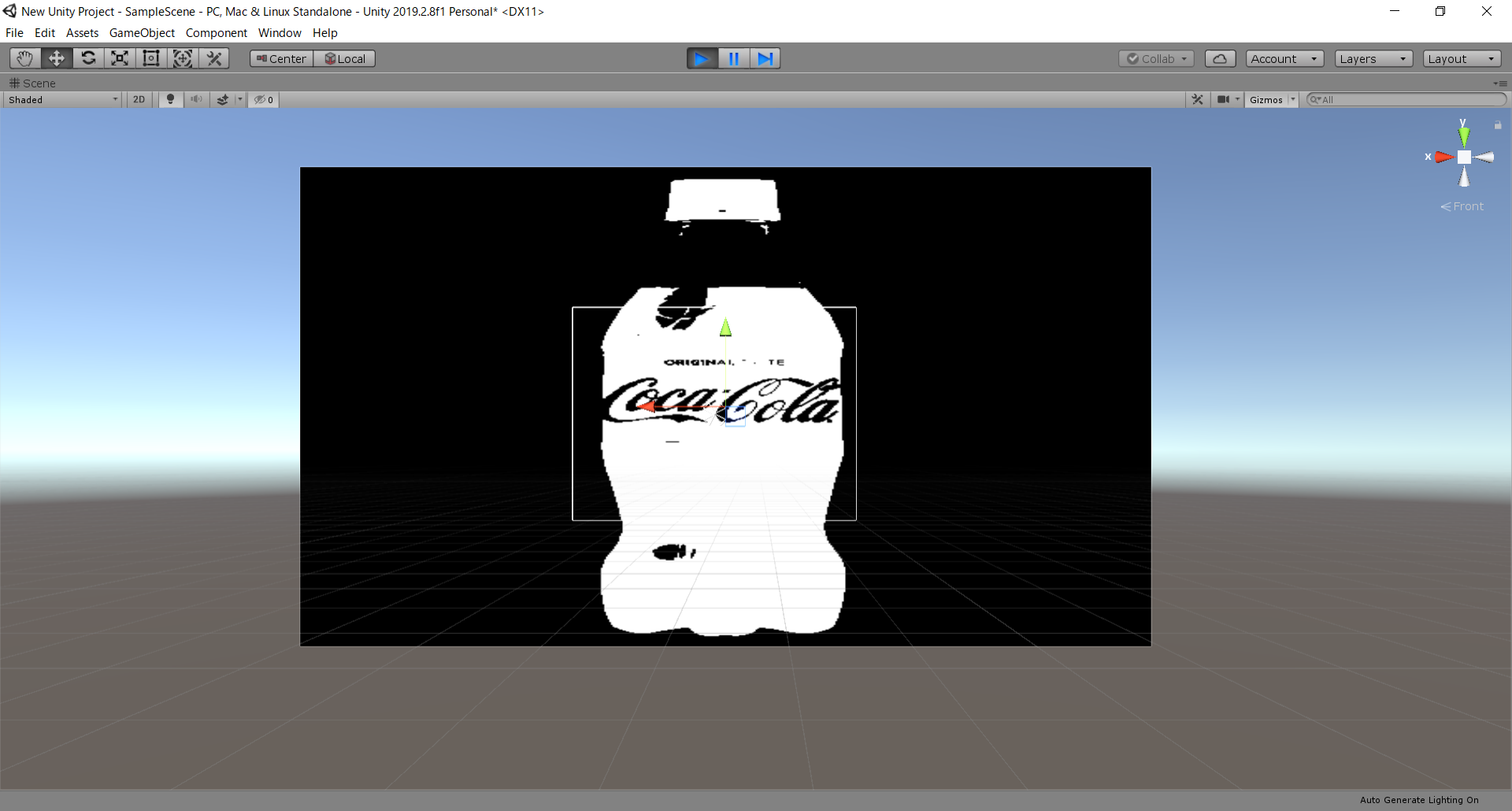Toggle the scene view rotation lock
Screen dimensions: 1512x811
click(x=1498, y=125)
